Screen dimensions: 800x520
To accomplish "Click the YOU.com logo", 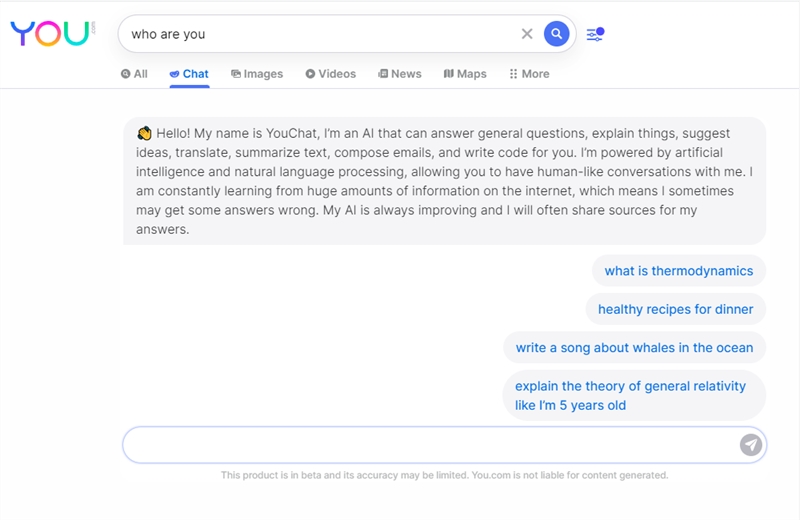I will [53, 34].
